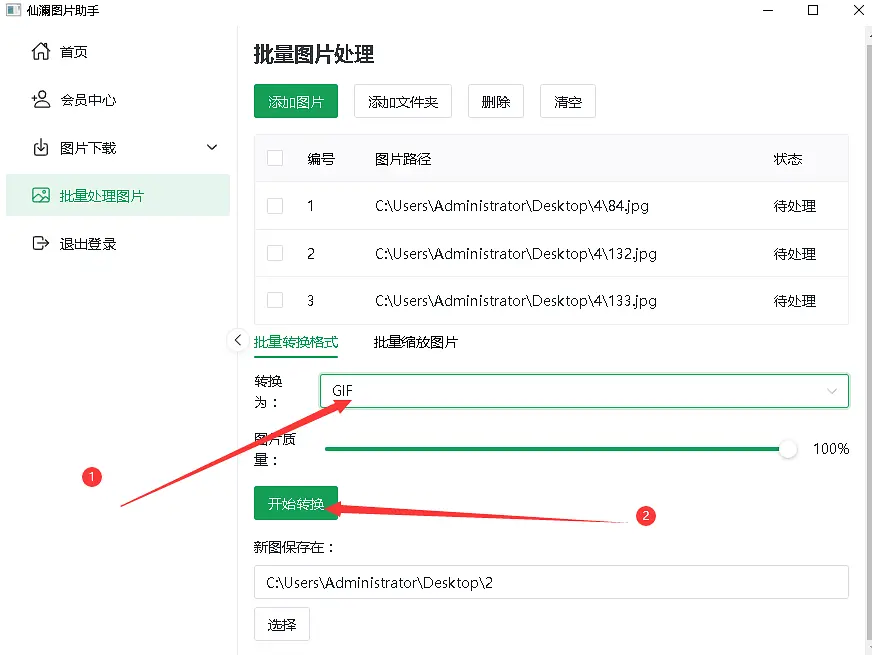Collapse the panel using the left arrow chevron
The width and height of the screenshot is (872, 655).
(x=237, y=340)
